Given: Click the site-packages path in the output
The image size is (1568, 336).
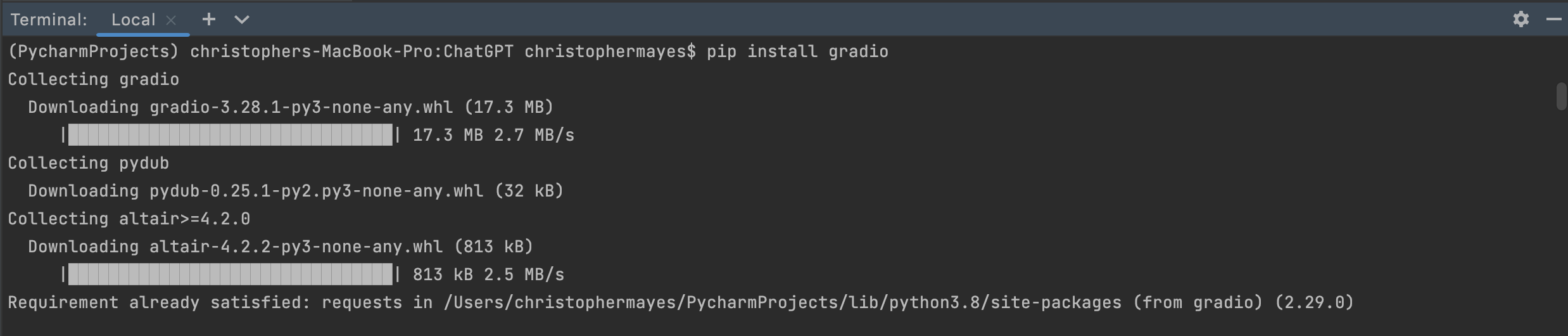Looking at the screenshot, I should tap(782, 302).
